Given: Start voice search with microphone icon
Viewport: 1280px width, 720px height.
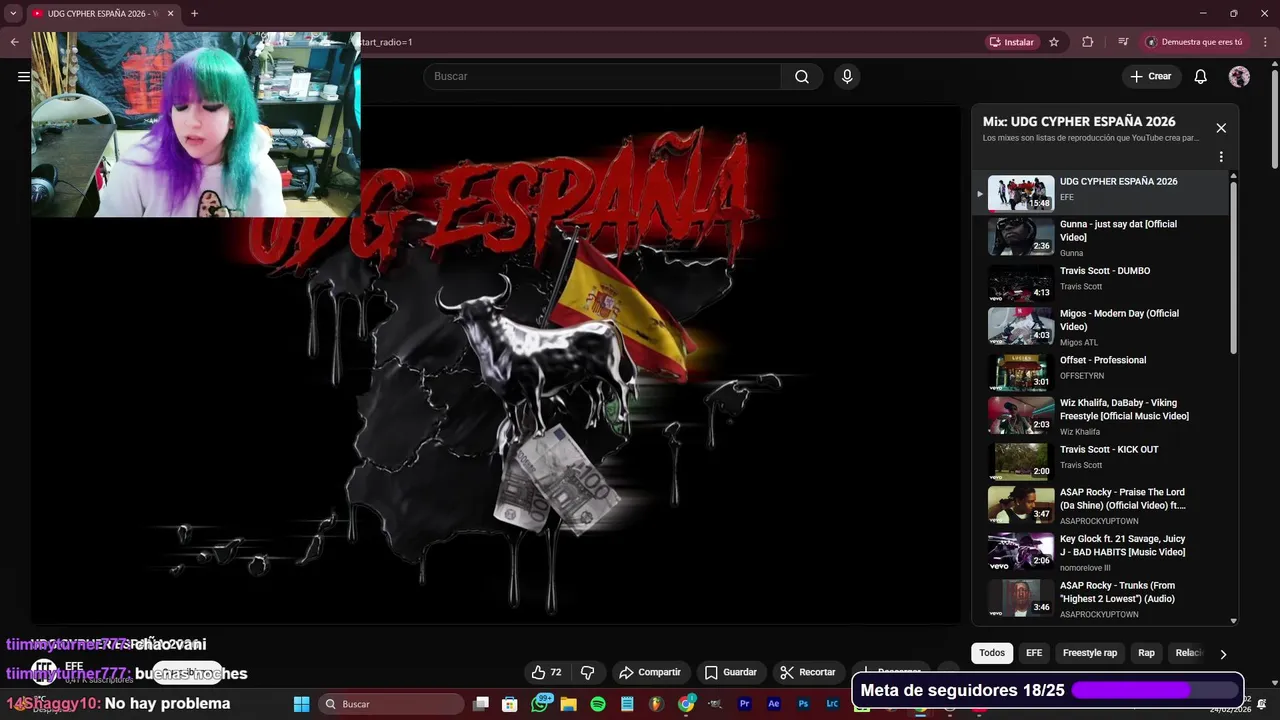Looking at the screenshot, I should point(847,76).
